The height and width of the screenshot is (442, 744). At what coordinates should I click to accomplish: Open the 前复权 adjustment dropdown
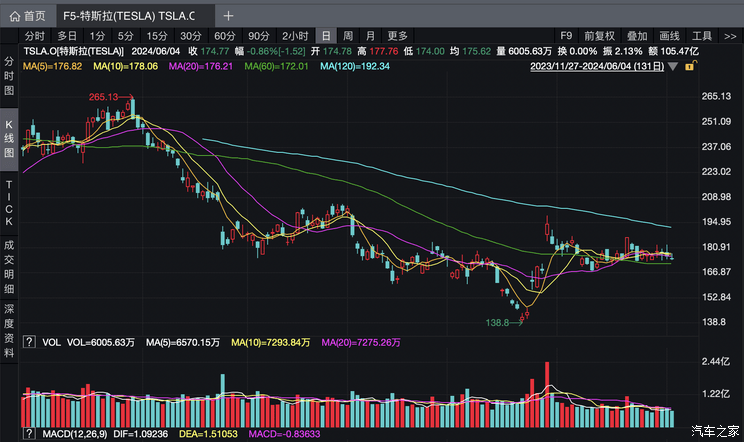(x=599, y=36)
